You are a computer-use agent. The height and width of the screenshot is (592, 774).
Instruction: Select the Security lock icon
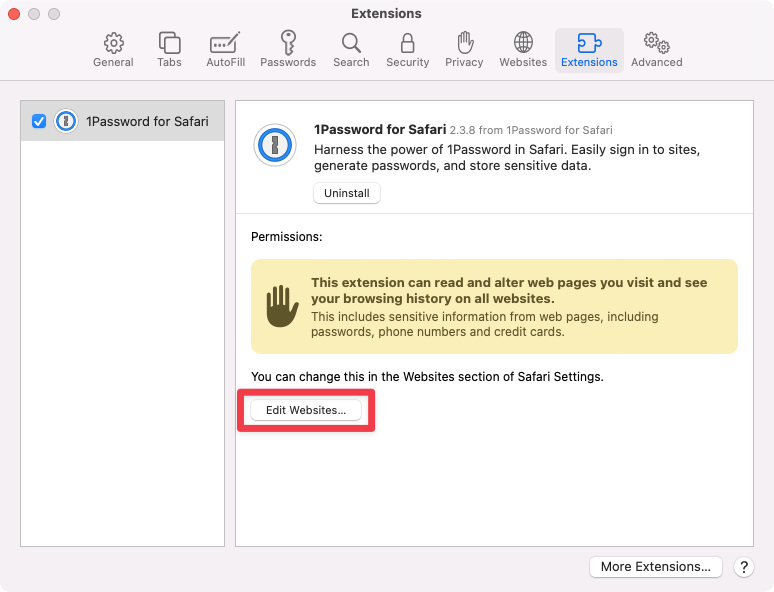407,49
